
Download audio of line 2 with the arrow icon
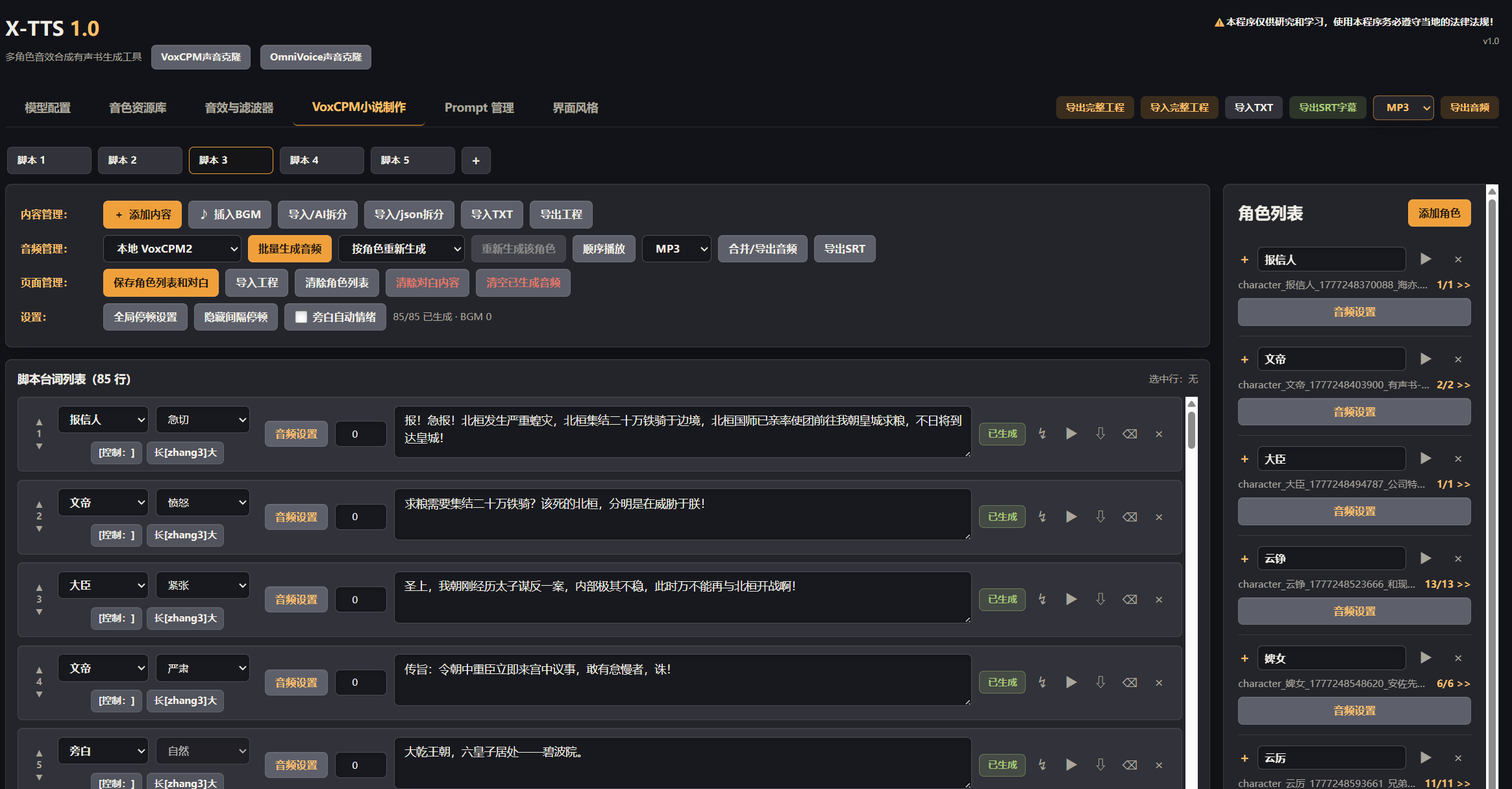point(1100,516)
